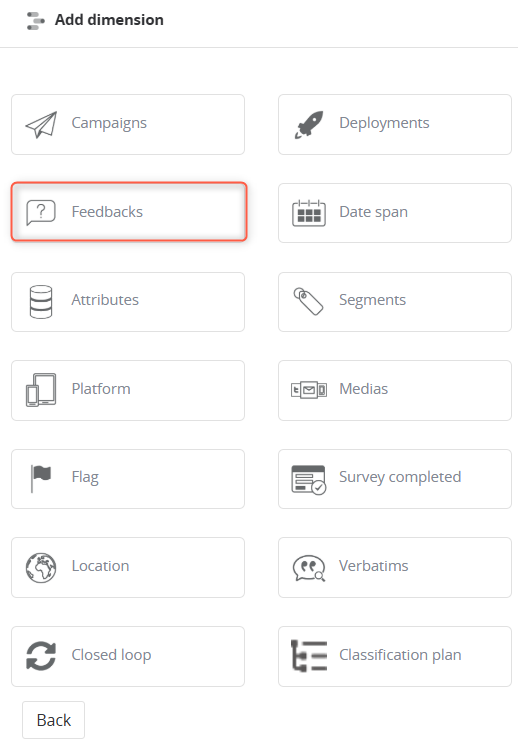Click the Add dimension header icon
Image resolution: width=518 pixels, height=748 pixels.
click(36, 21)
